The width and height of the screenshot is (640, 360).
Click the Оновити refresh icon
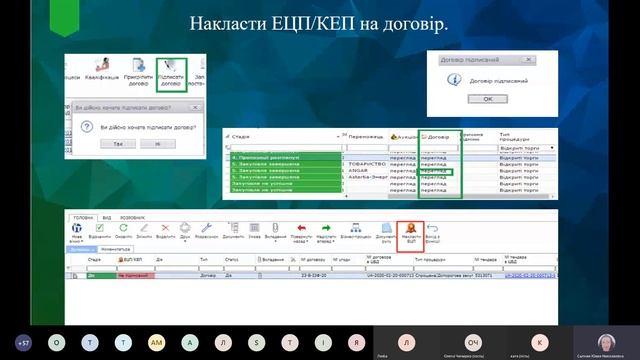123,228
